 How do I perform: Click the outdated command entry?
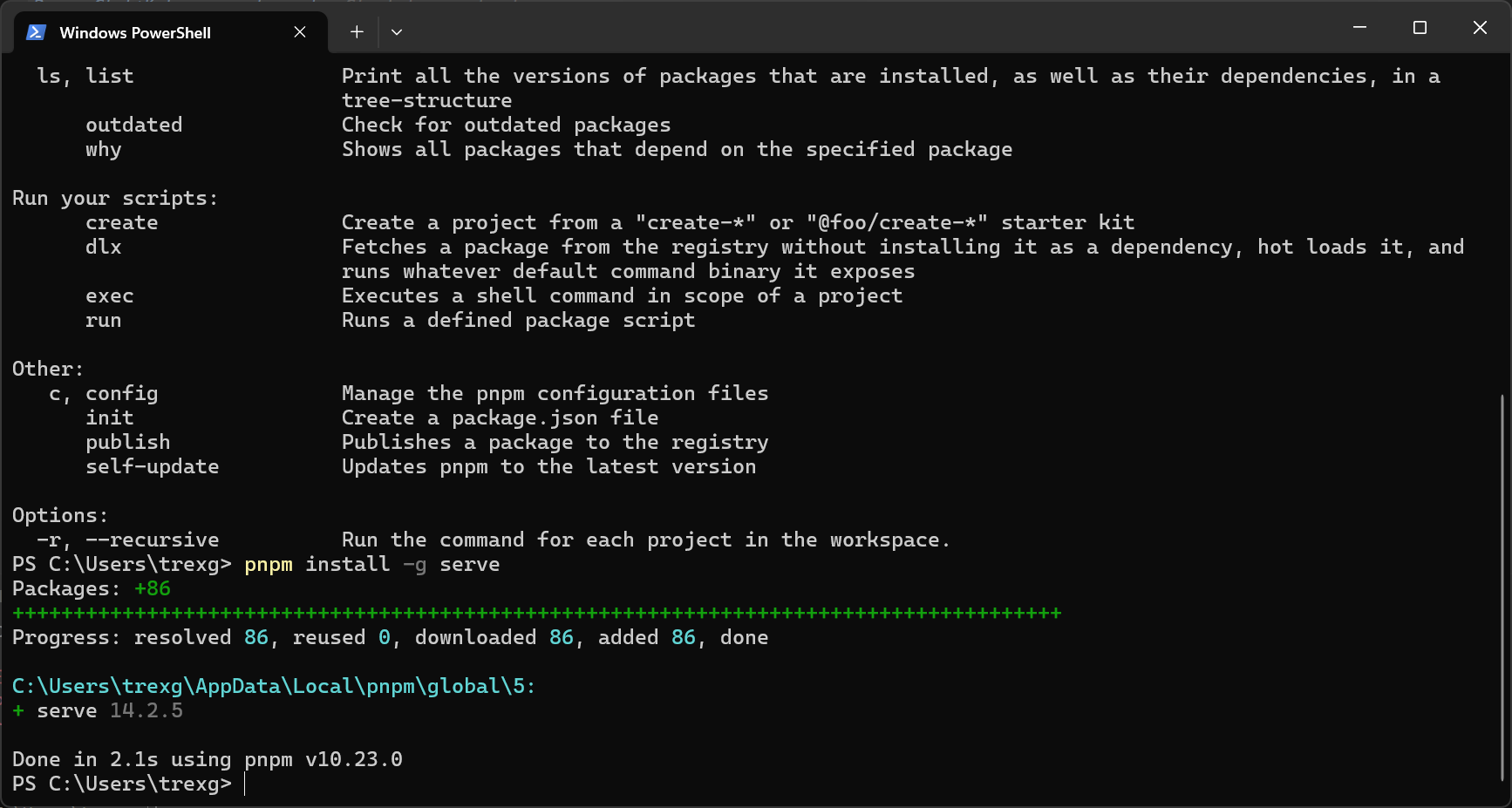point(133,126)
